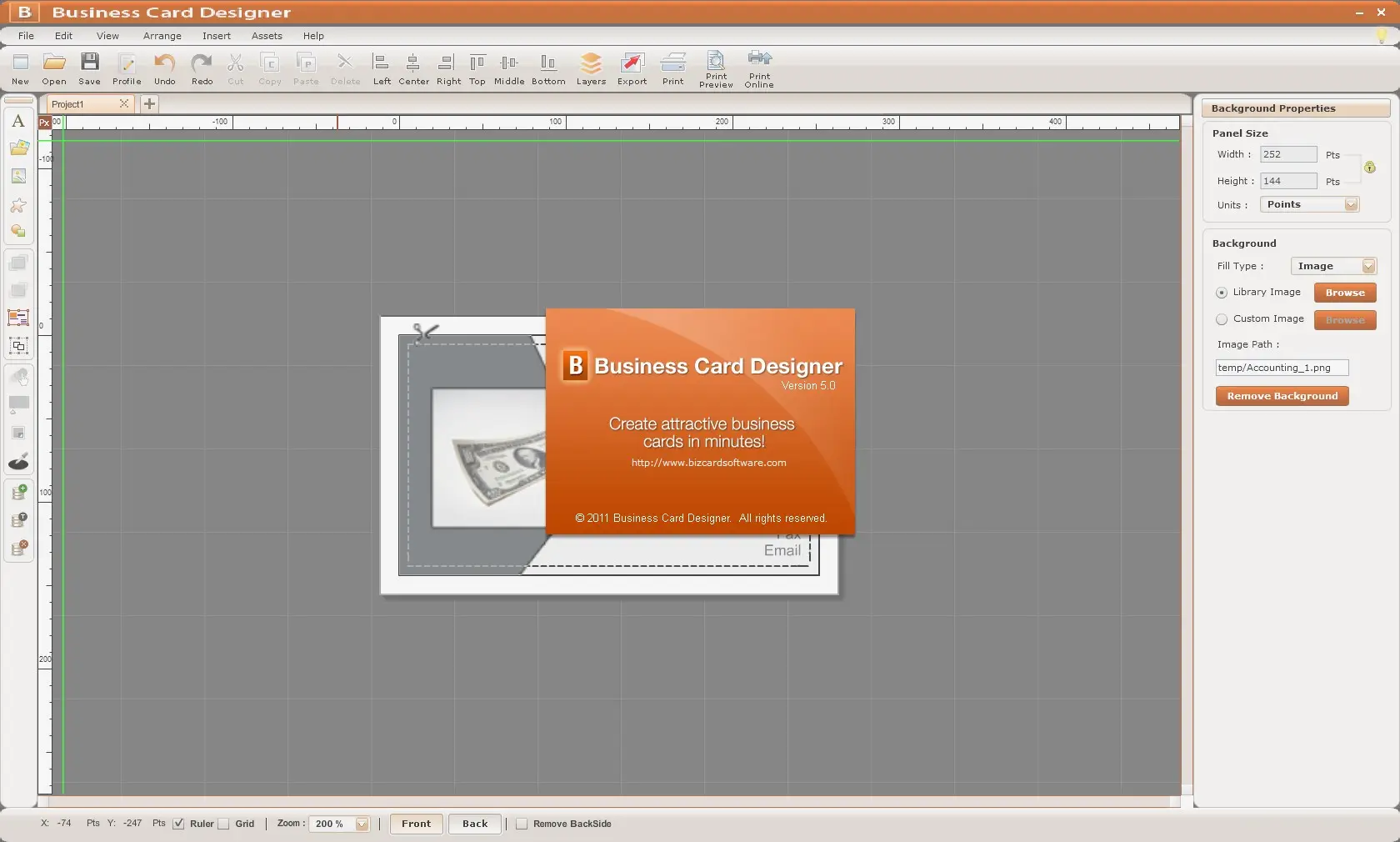Enable the Grid checkbox
This screenshot has height=842, width=1400.
[223, 824]
